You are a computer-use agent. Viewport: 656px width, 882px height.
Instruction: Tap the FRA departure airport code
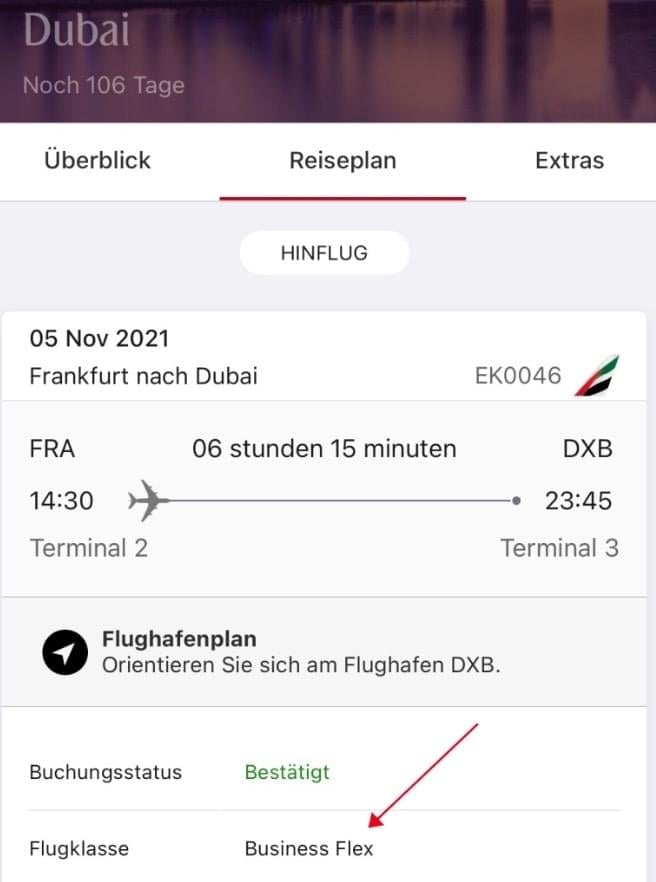tap(52, 449)
